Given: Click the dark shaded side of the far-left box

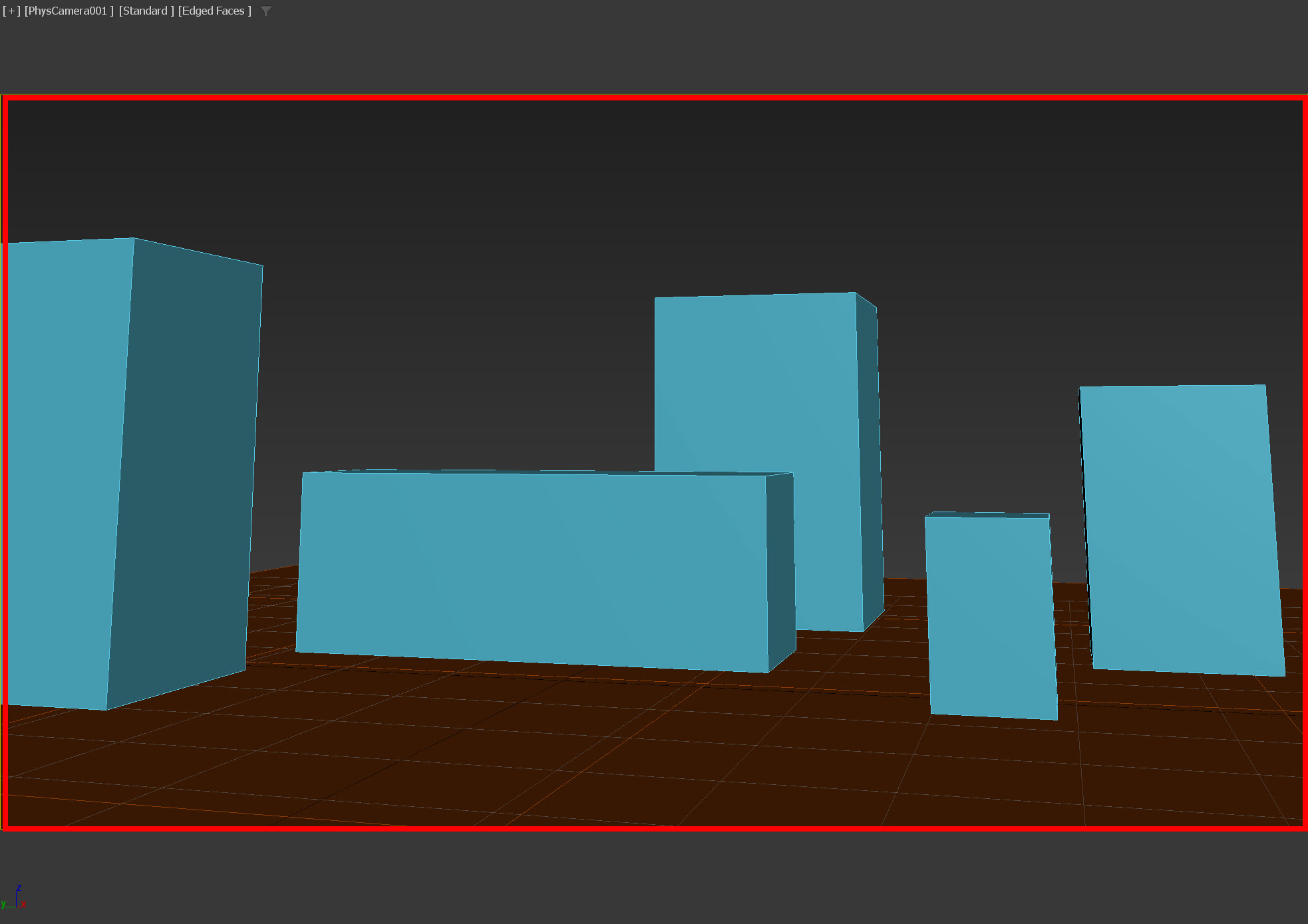Looking at the screenshot, I should coord(186,466).
